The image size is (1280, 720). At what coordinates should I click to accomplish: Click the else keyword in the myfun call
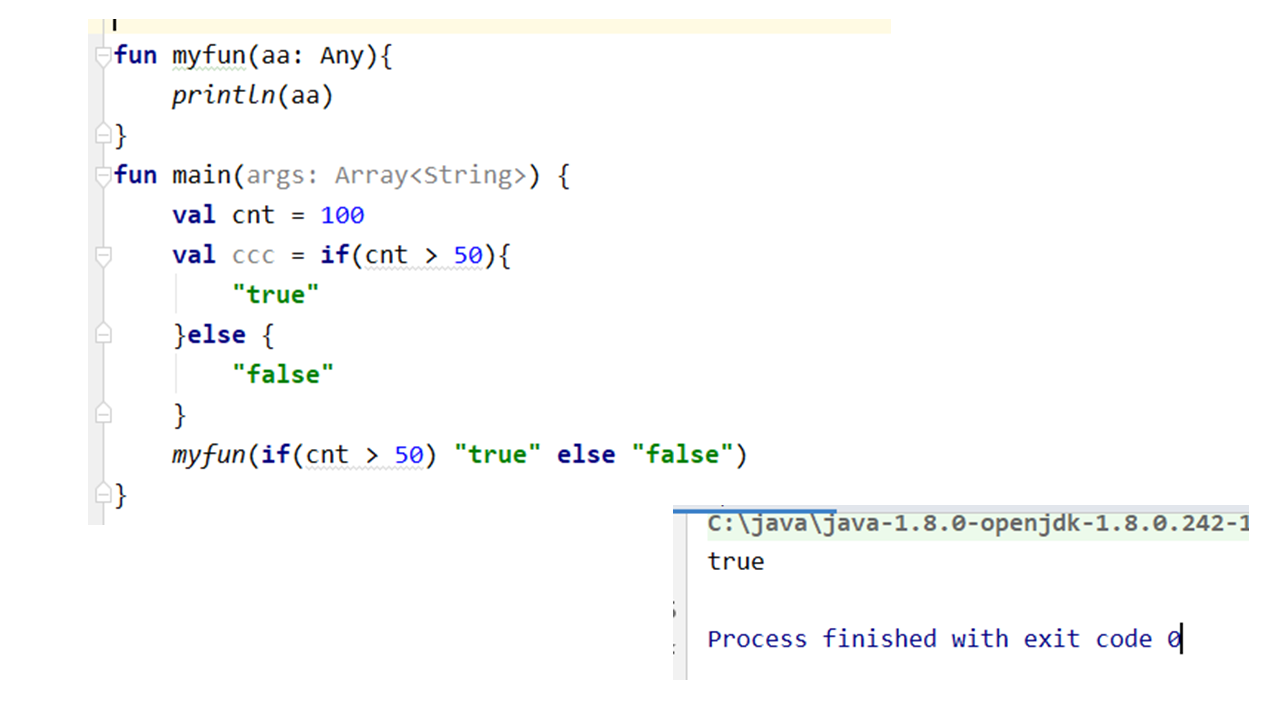586,455
